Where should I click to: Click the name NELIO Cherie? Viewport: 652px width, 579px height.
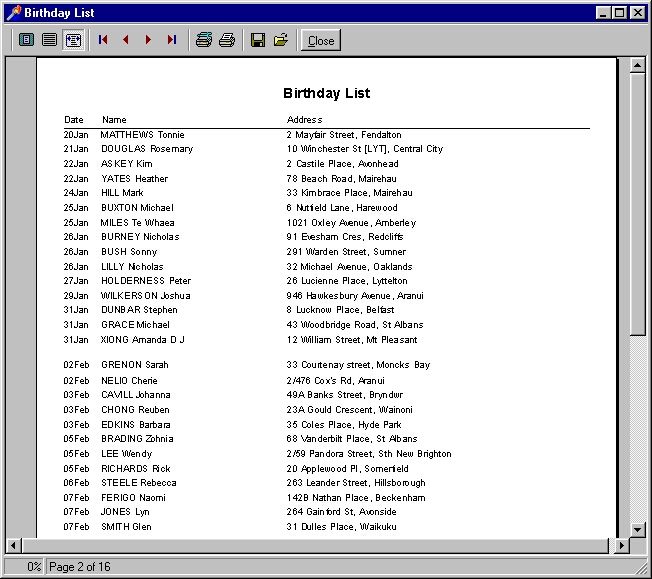click(x=129, y=381)
